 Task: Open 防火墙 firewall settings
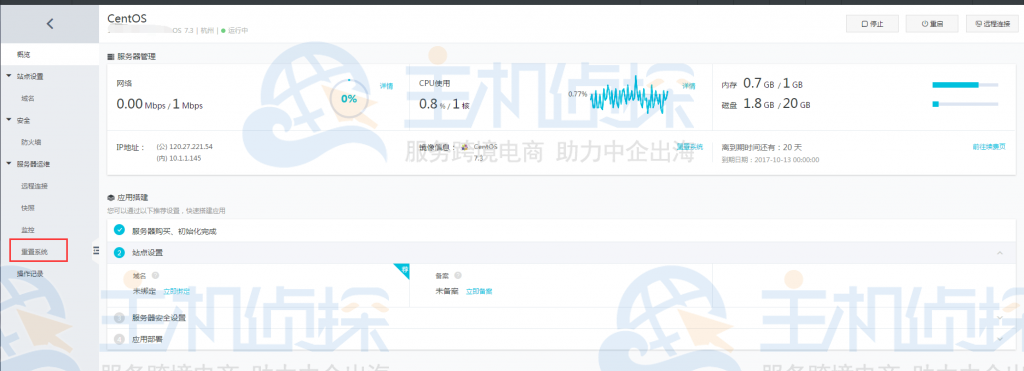click(31, 142)
